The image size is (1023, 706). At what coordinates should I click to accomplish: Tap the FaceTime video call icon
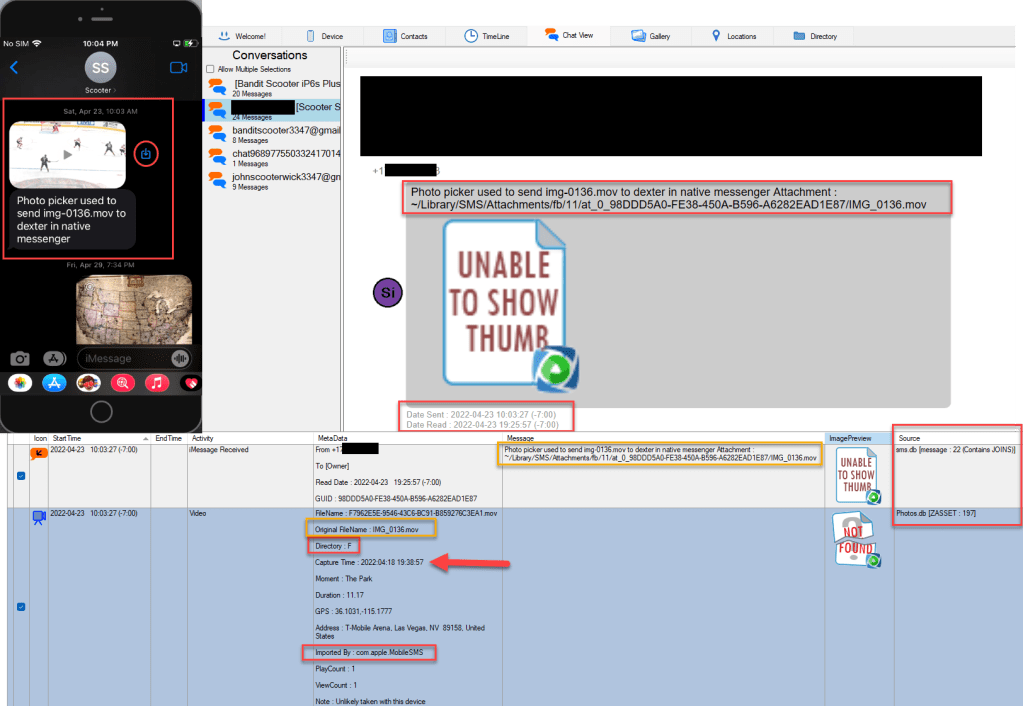tap(179, 68)
